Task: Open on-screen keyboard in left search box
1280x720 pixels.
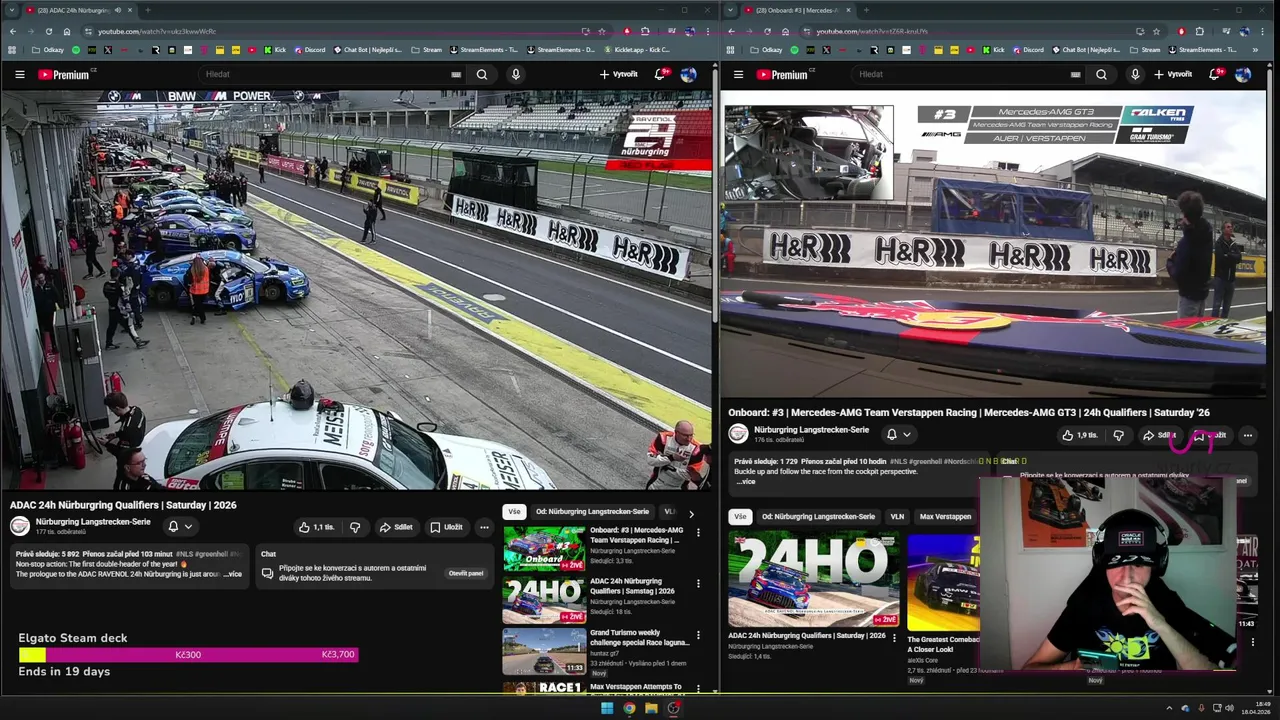Action: point(456,74)
